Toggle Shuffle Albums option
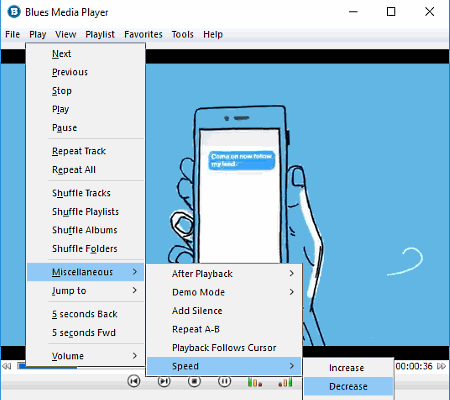The image size is (450, 400). click(x=85, y=230)
